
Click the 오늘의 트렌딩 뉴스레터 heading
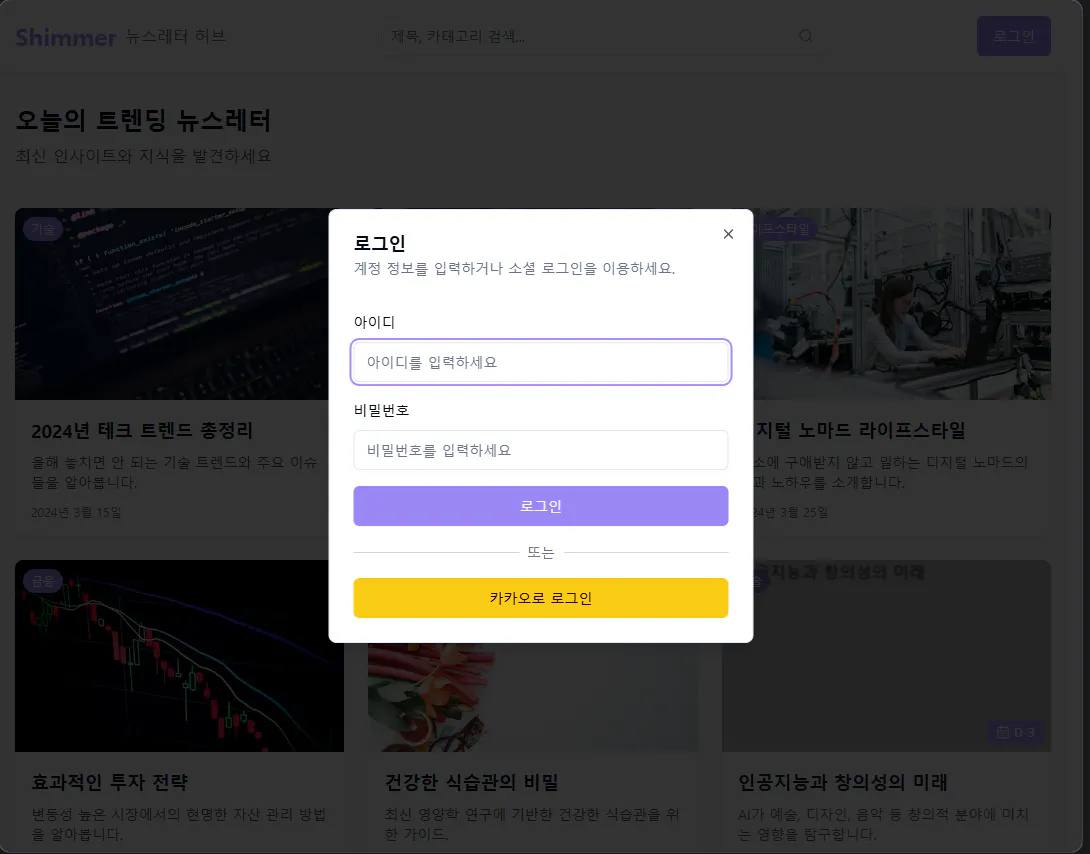pos(143,121)
